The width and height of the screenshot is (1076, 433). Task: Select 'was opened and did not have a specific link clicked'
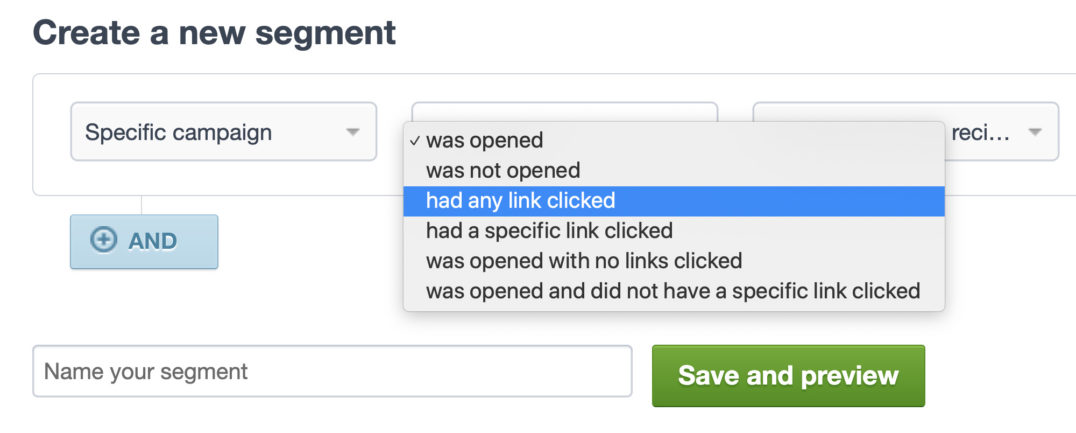pos(672,291)
